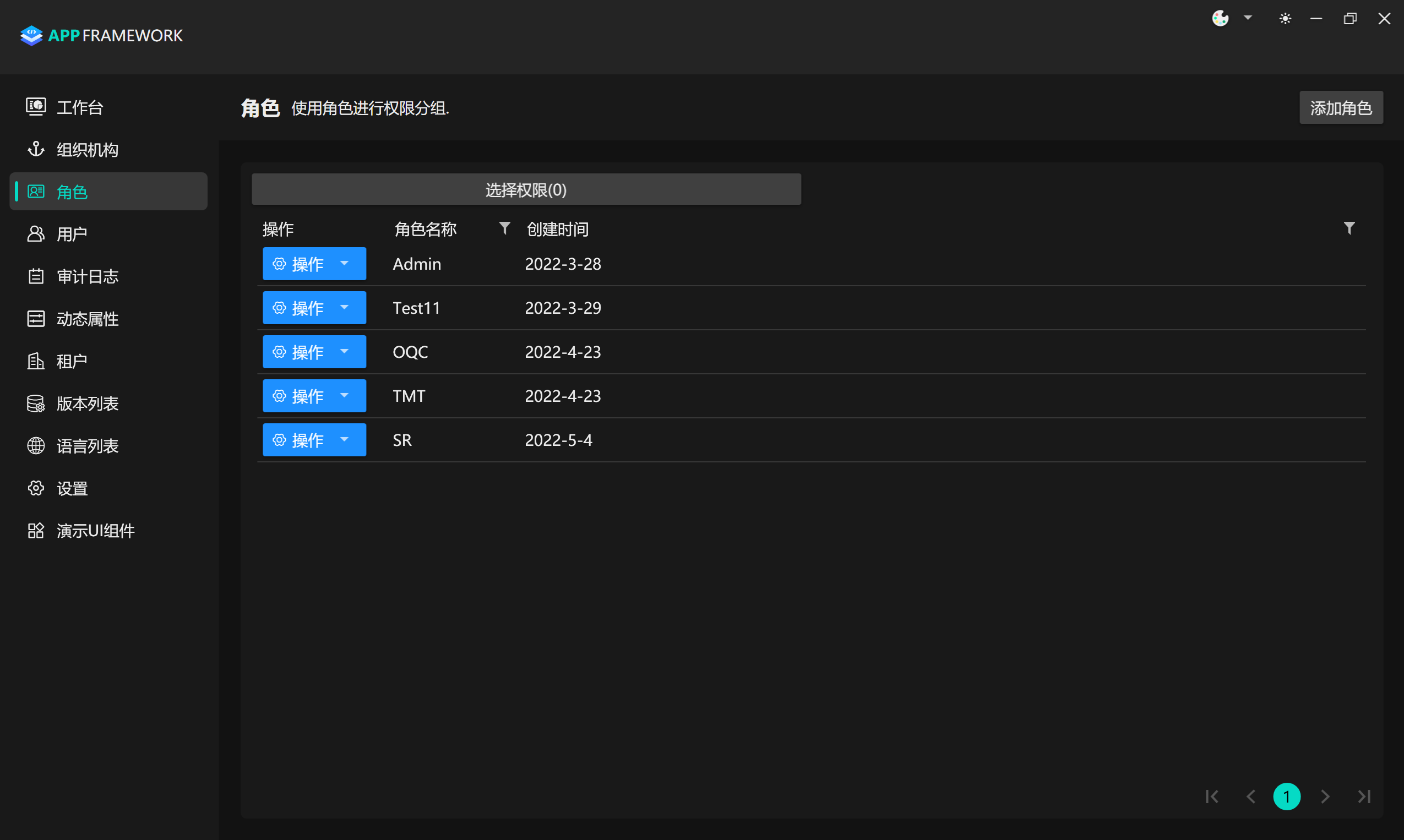Filter by 创建时间 using funnel icon

[x=1349, y=228]
